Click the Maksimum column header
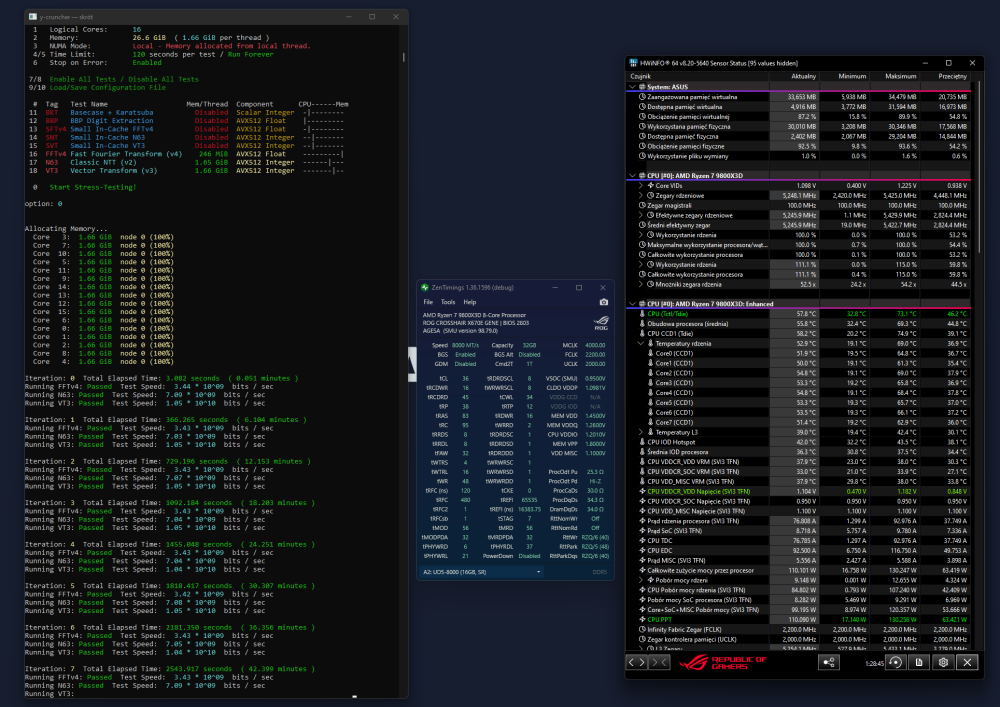Image resolution: width=1000 pixels, height=707 pixels. click(x=900, y=75)
